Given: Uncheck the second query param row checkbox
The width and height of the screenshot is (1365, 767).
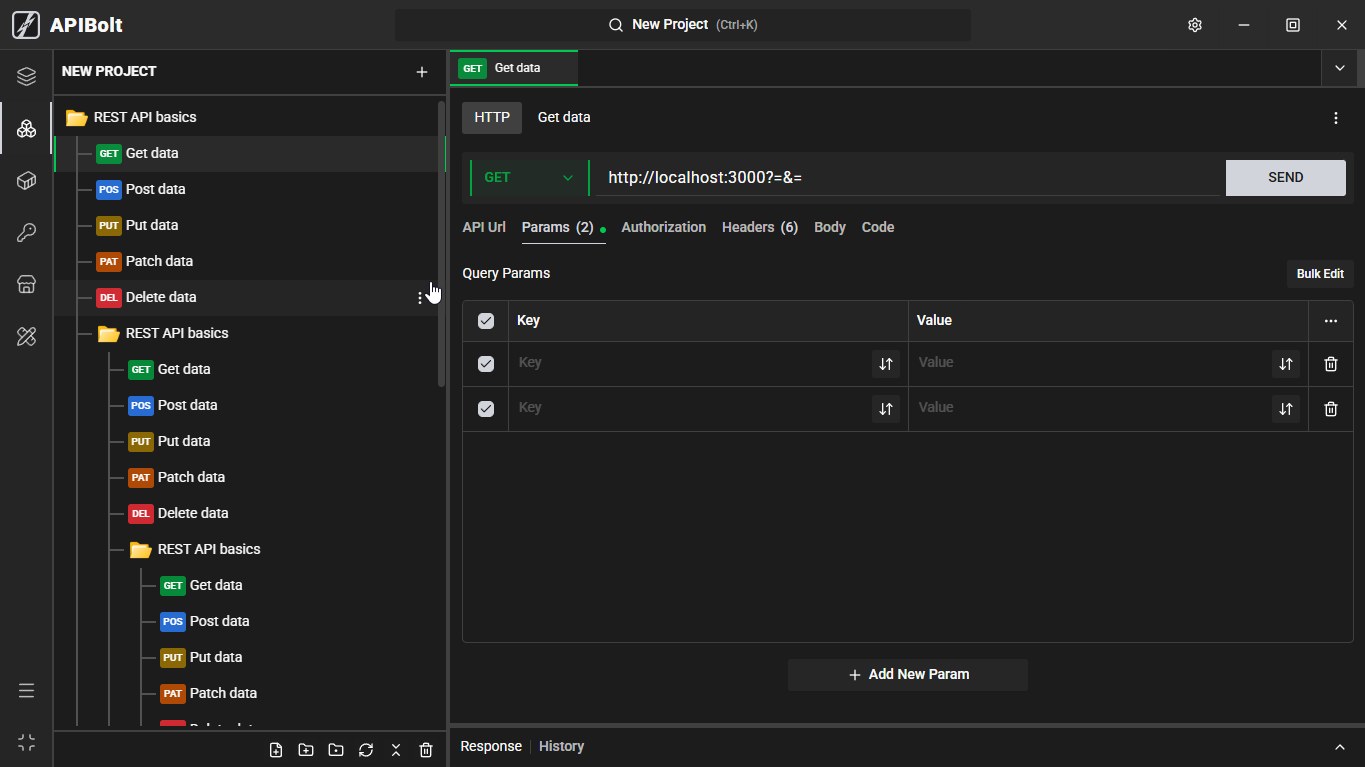Looking at the screenshot, I should 486,409.
